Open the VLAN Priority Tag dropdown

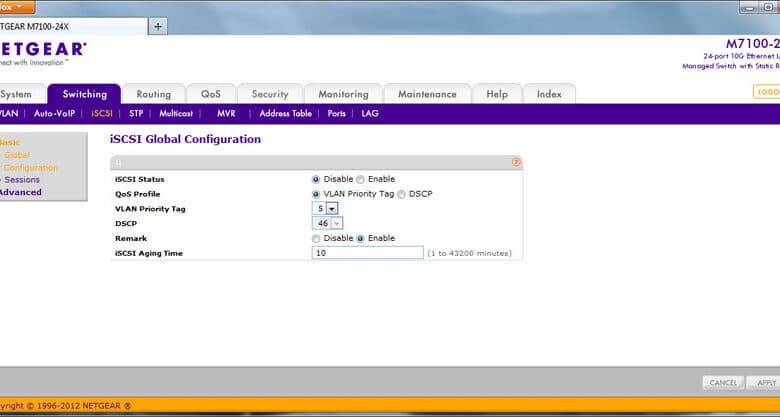325,208
